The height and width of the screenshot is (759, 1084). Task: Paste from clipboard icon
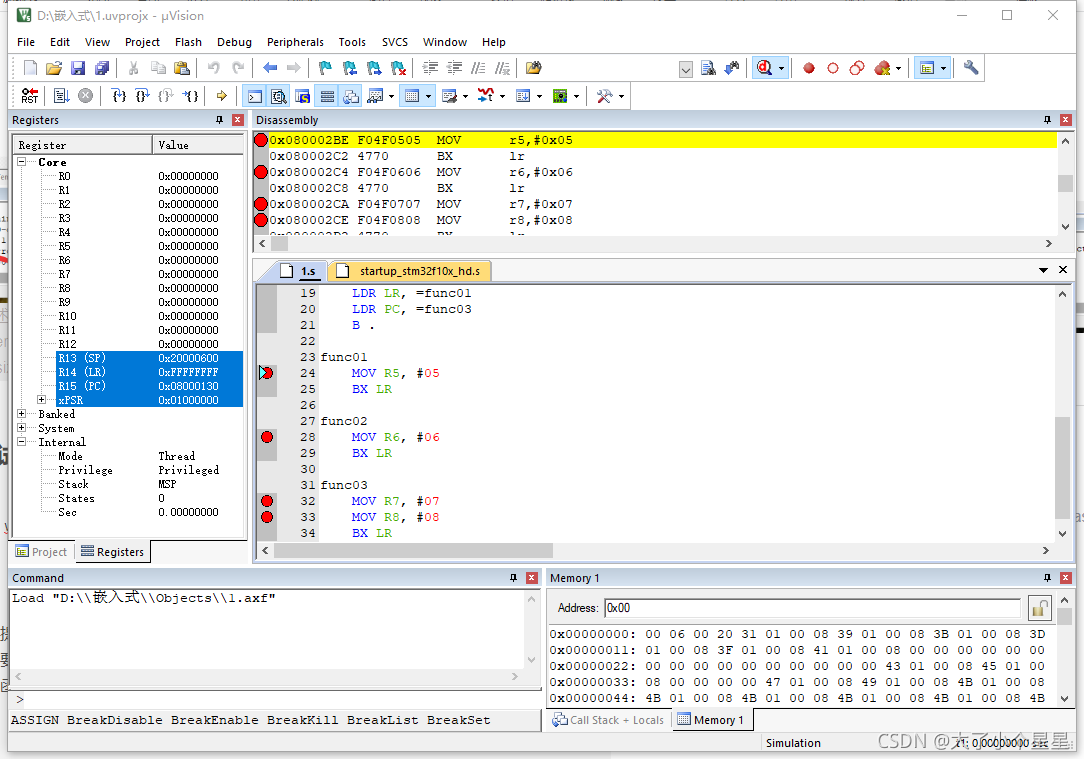[x=182, y=68]
